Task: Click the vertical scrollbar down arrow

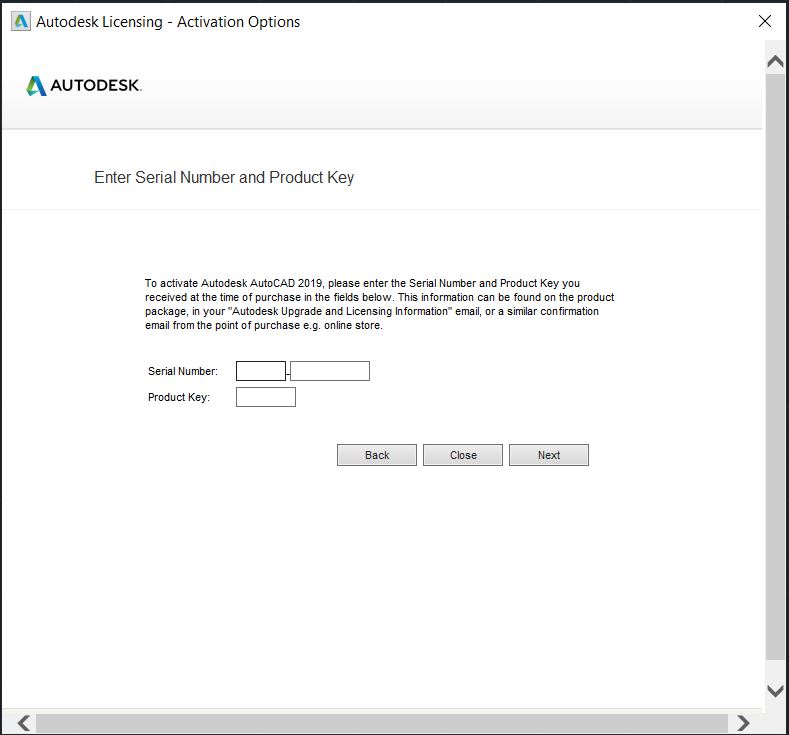Action: pyautogui.click(x=775, y=690)
